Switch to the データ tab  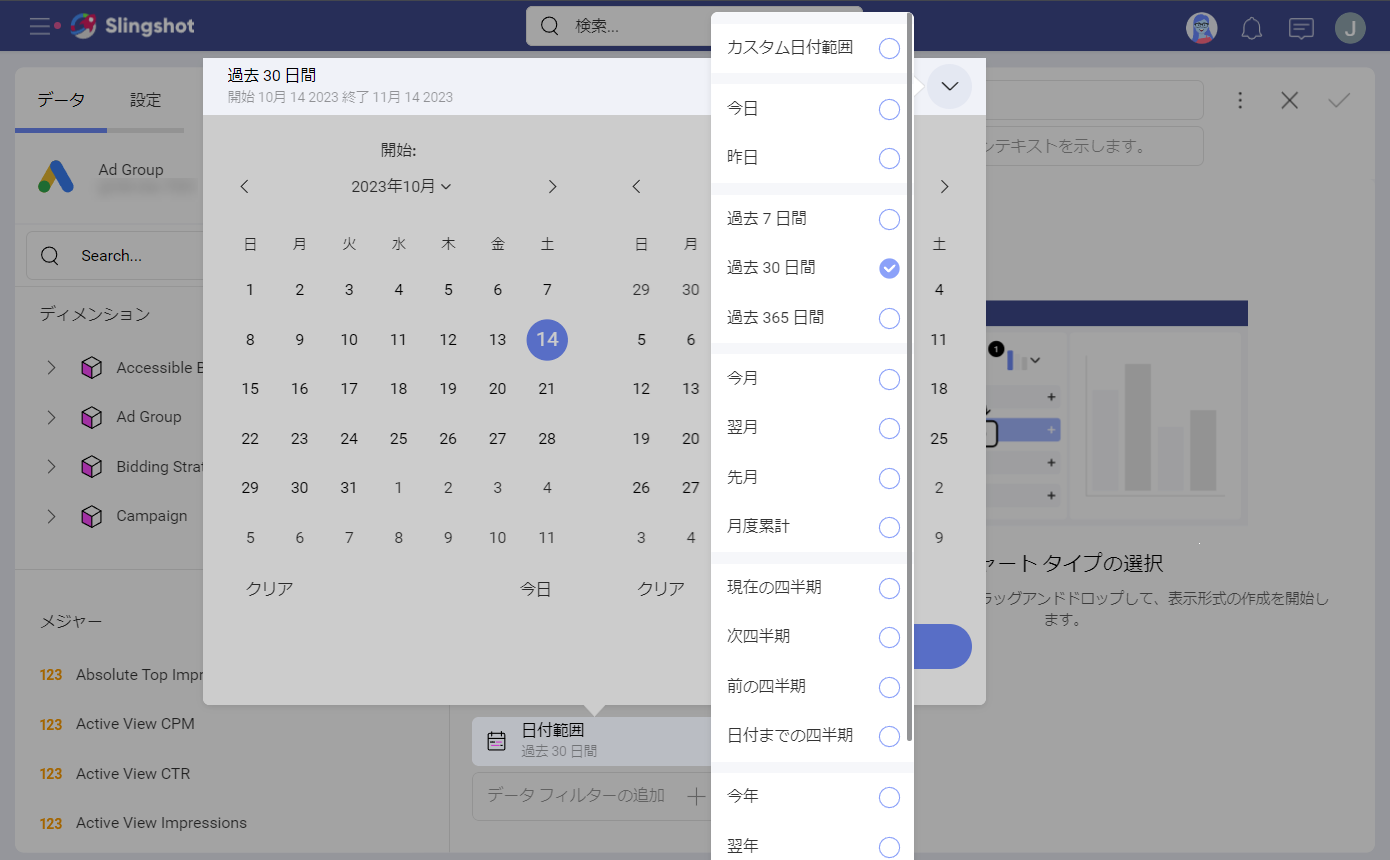pos(61,100)
